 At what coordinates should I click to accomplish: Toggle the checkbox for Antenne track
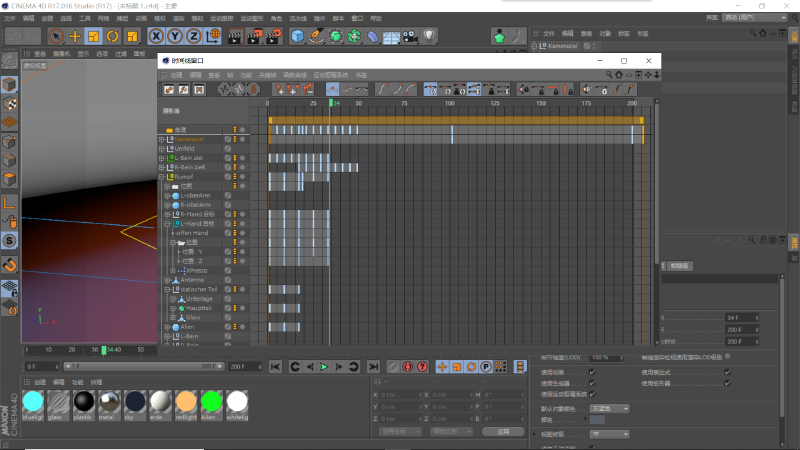tap(228, 280)
